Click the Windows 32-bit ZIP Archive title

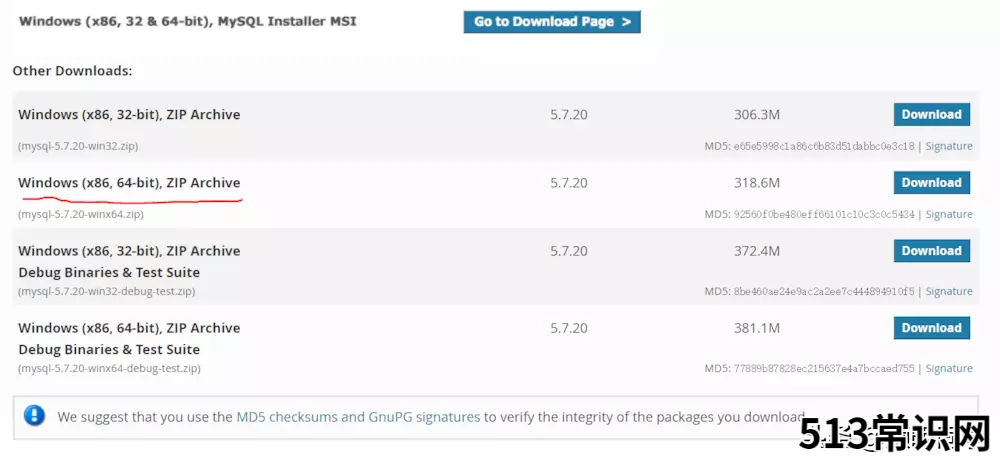(129, 115)
